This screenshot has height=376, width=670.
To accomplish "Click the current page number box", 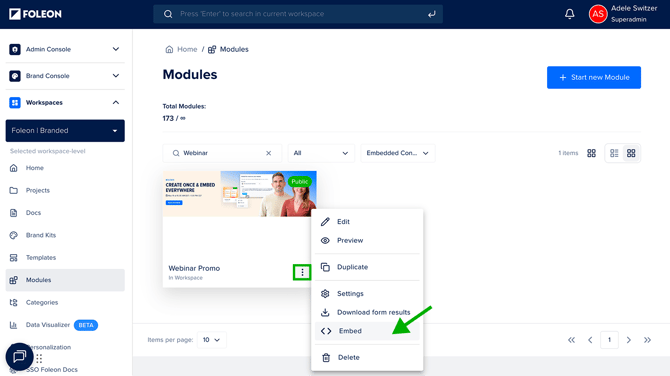I will click(609, 340).
